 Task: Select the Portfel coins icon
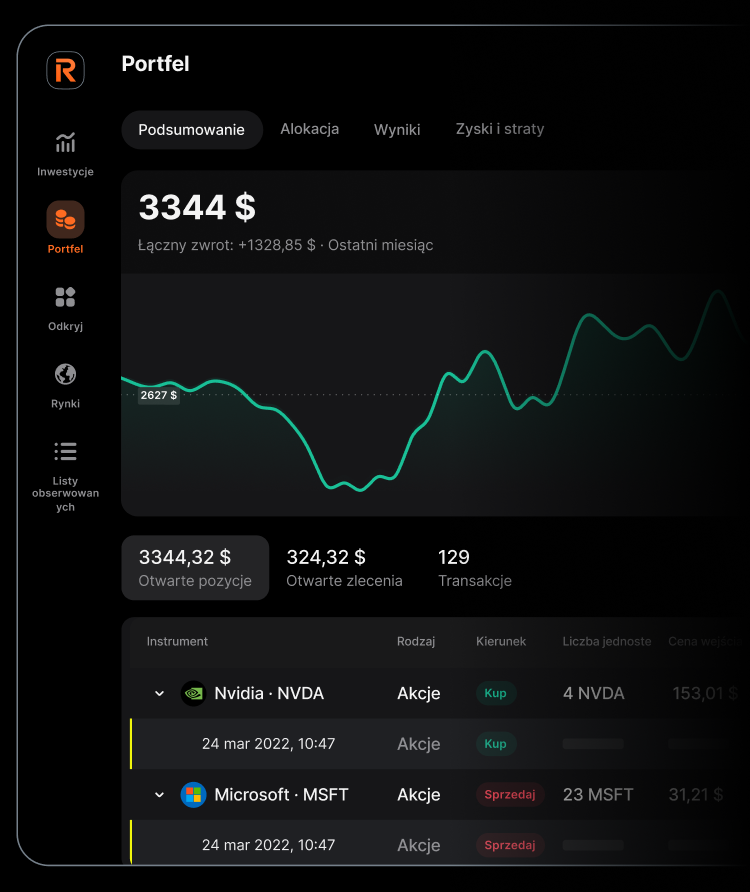coord(65,220)
